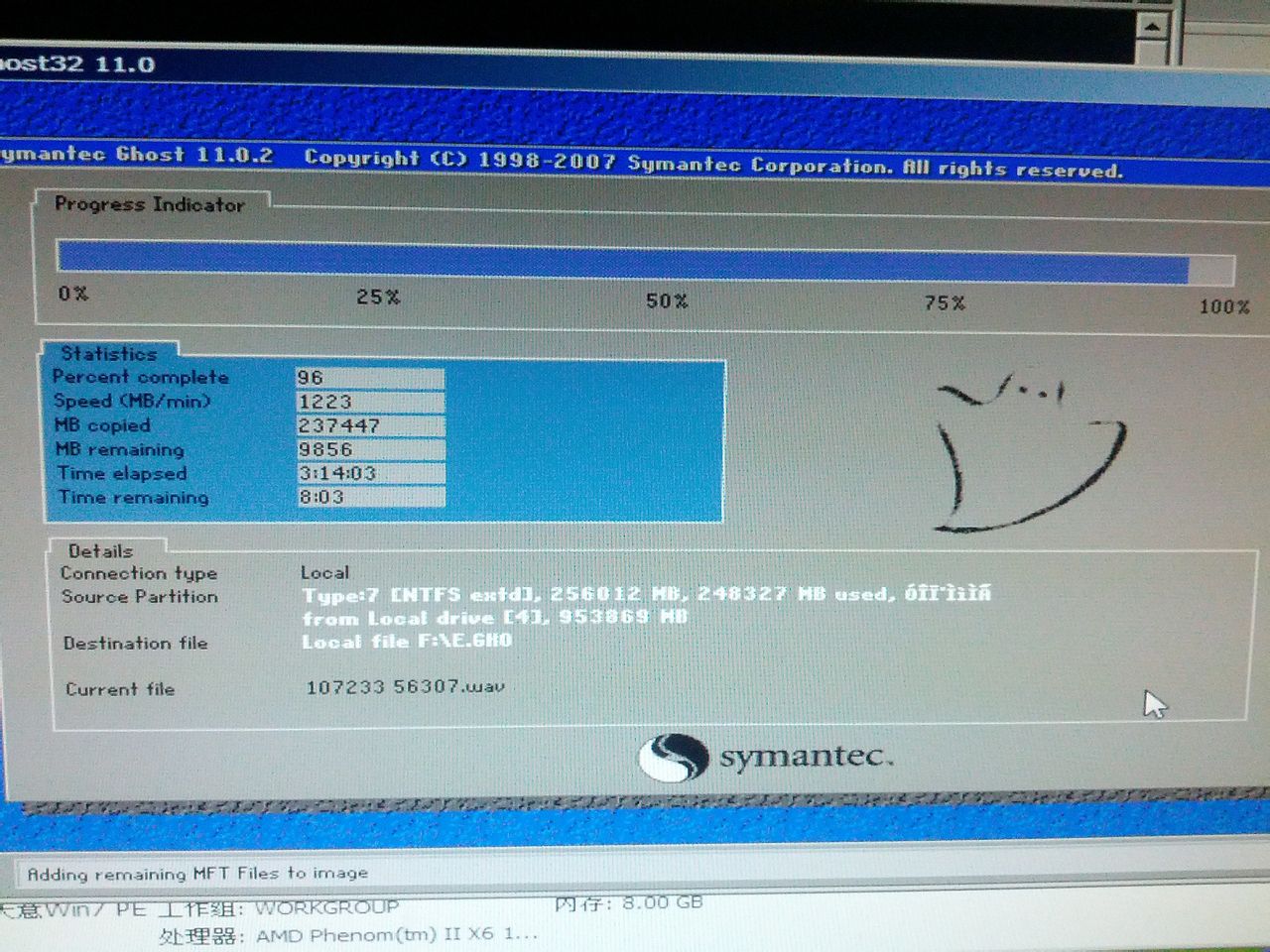Click the "MB copied" label
The width and height of the screenshot is (1270, 952).
pyautogui.click(x=102, y=425)
